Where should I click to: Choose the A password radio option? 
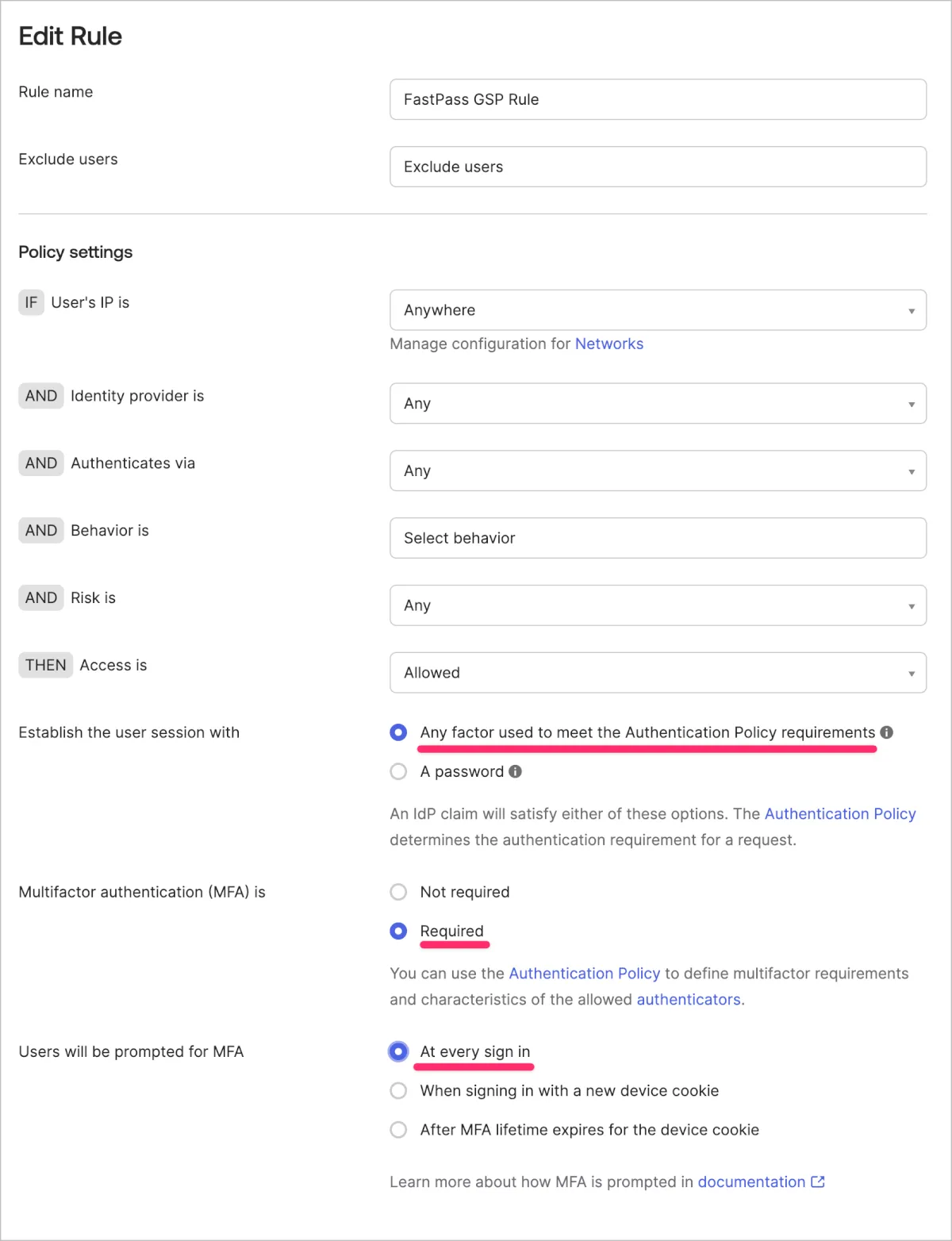(399, 771)
